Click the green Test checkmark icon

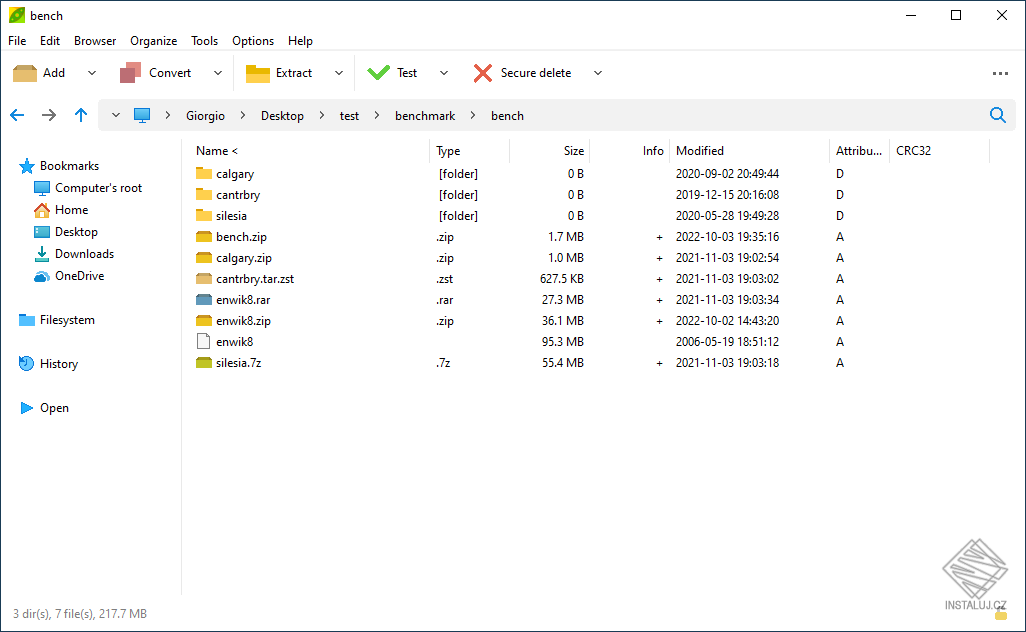(x=378, y=73)
